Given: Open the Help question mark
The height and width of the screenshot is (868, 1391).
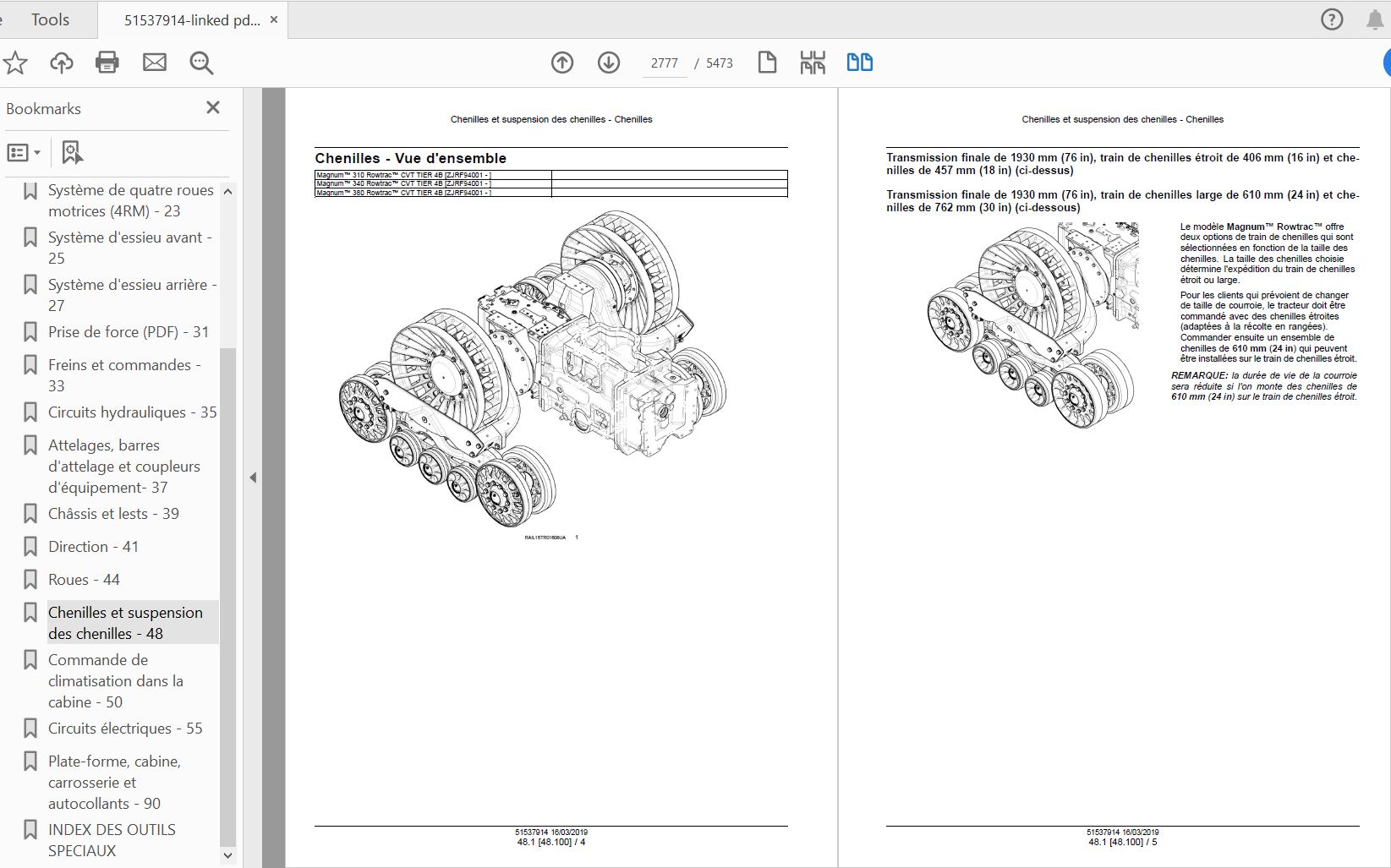Looking at the screenshot, I should (x=1332, y=19).
